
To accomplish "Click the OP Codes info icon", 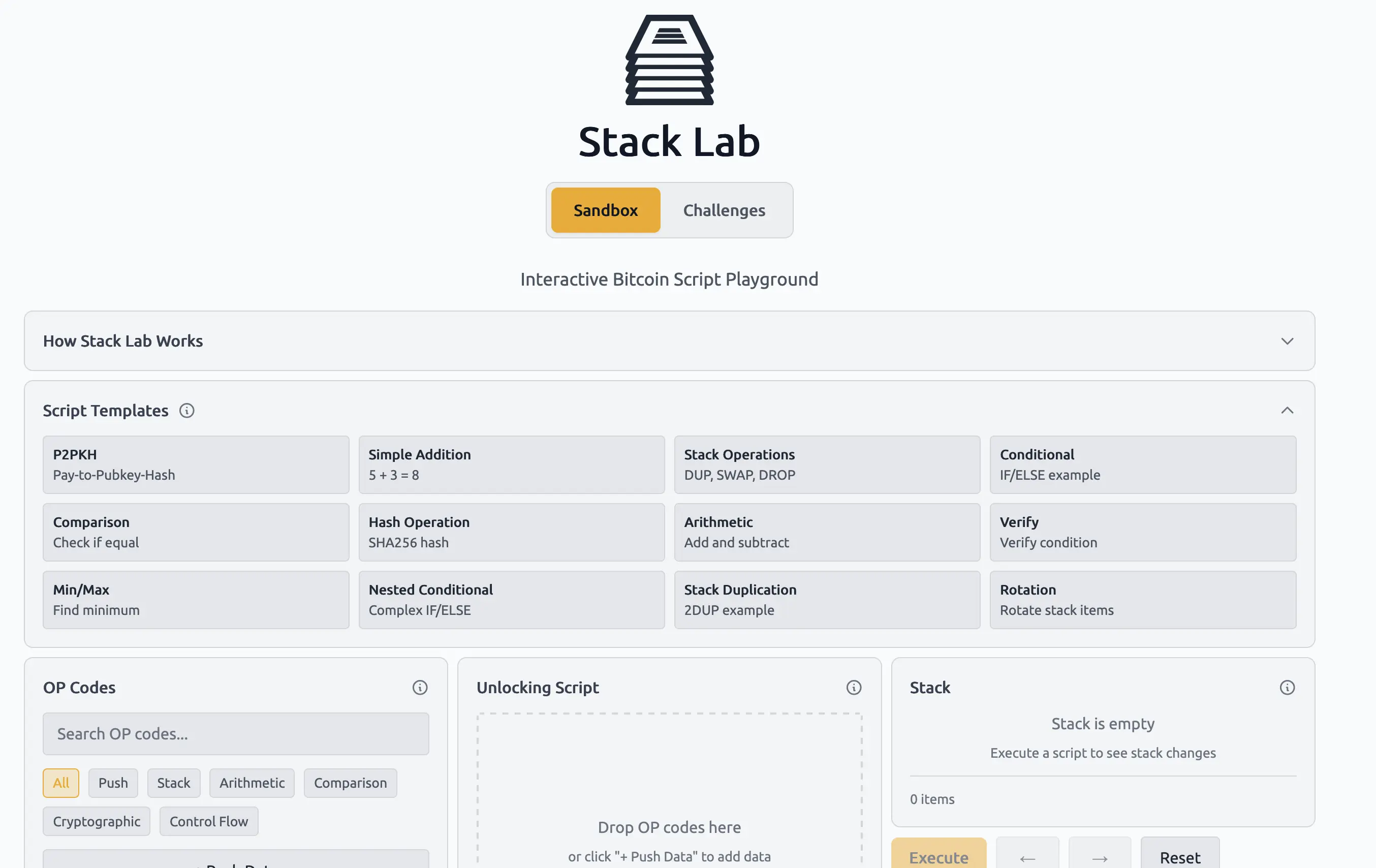I will [420, 688].
